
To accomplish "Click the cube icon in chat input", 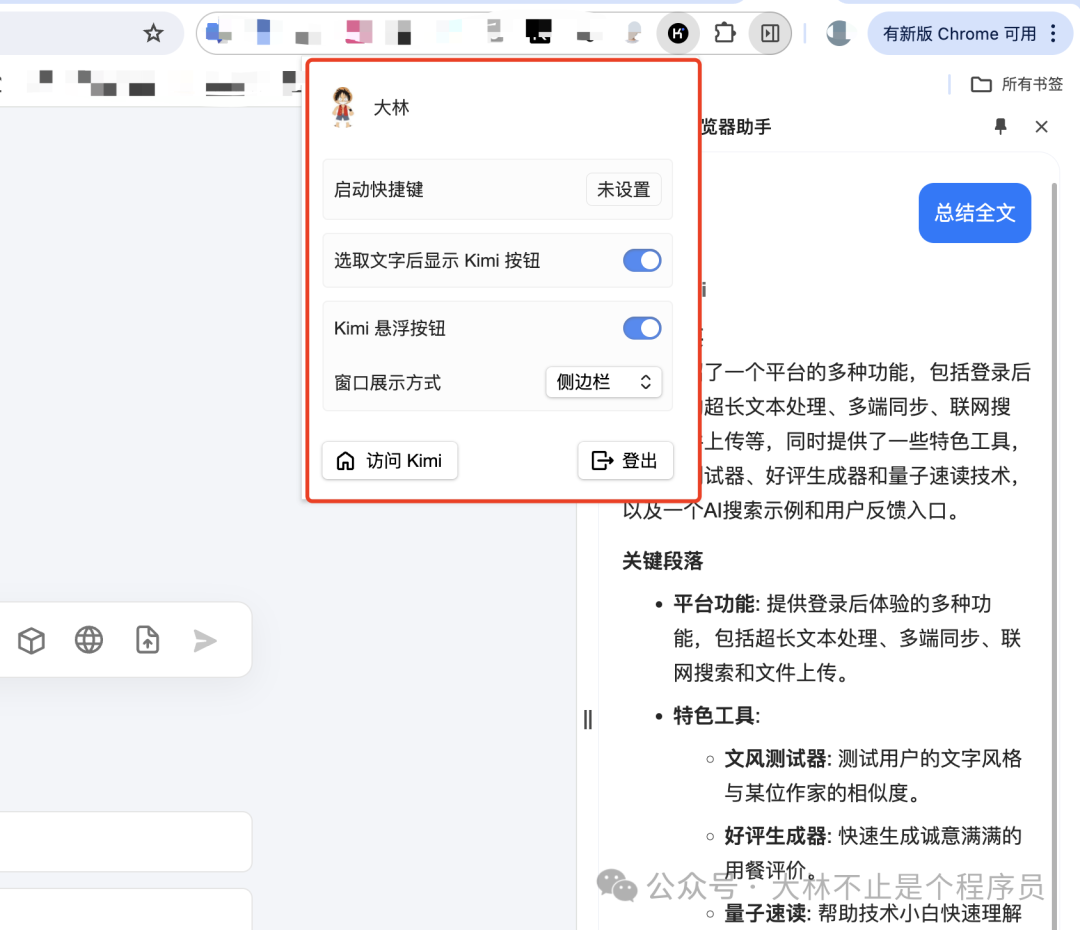I will pyautogui.click(x=31, y=641).
